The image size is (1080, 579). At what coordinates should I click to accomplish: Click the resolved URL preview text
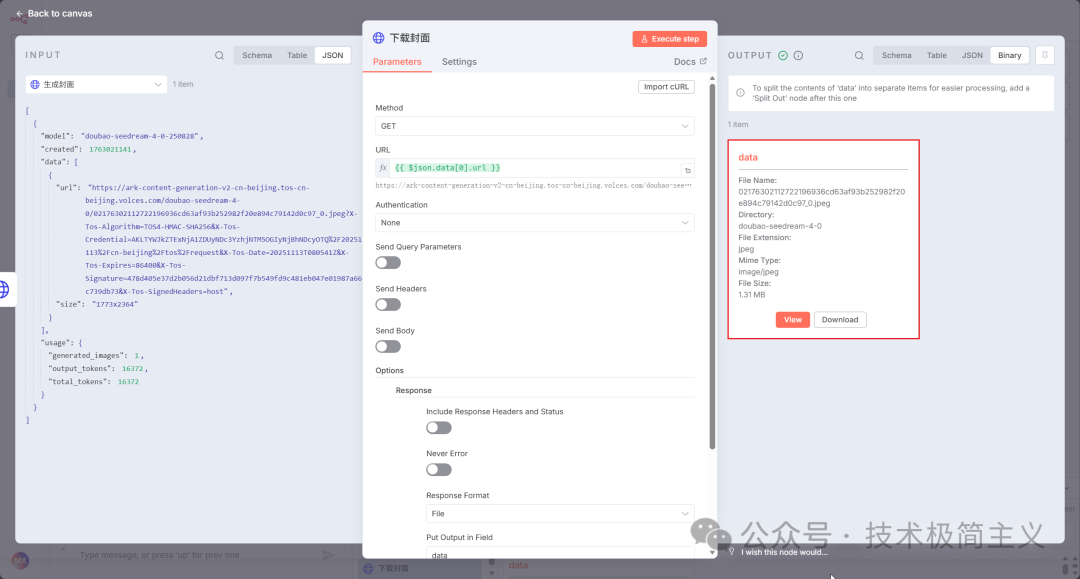click(534, 185)
